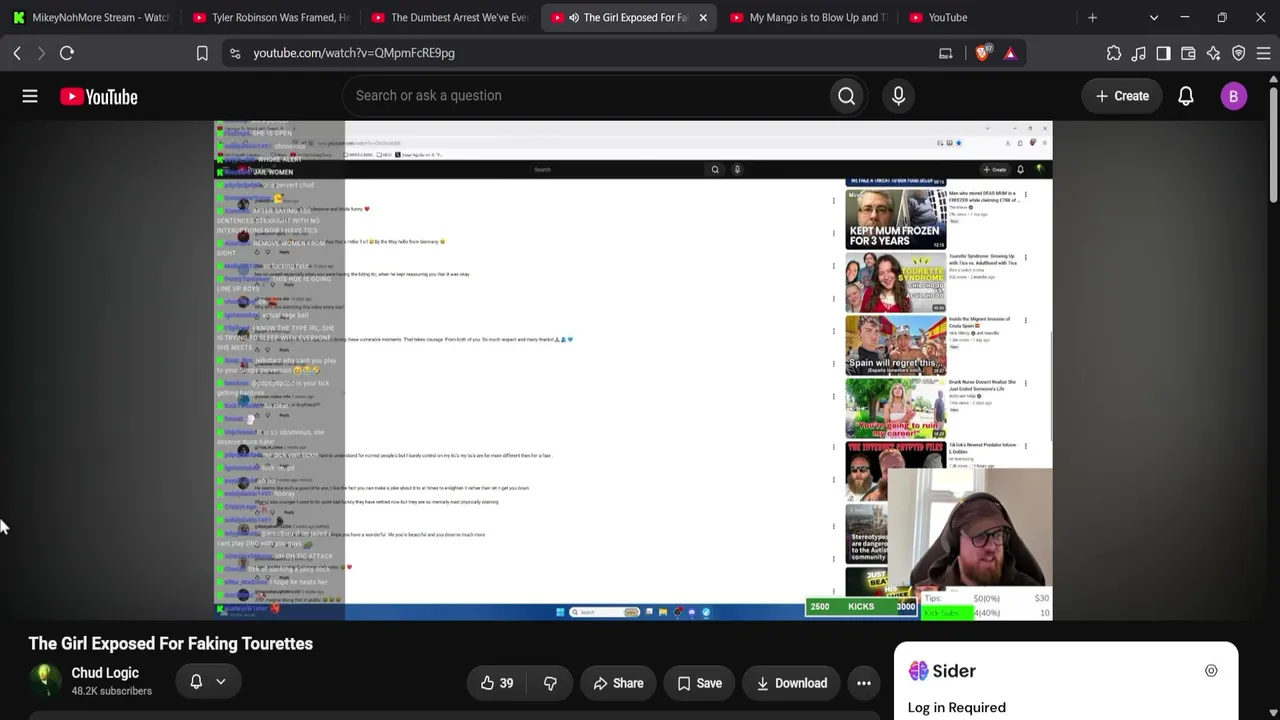Open the Leo AI sparkle icon
Viewport: 1280px width, 720px height.
point(1213,53)
